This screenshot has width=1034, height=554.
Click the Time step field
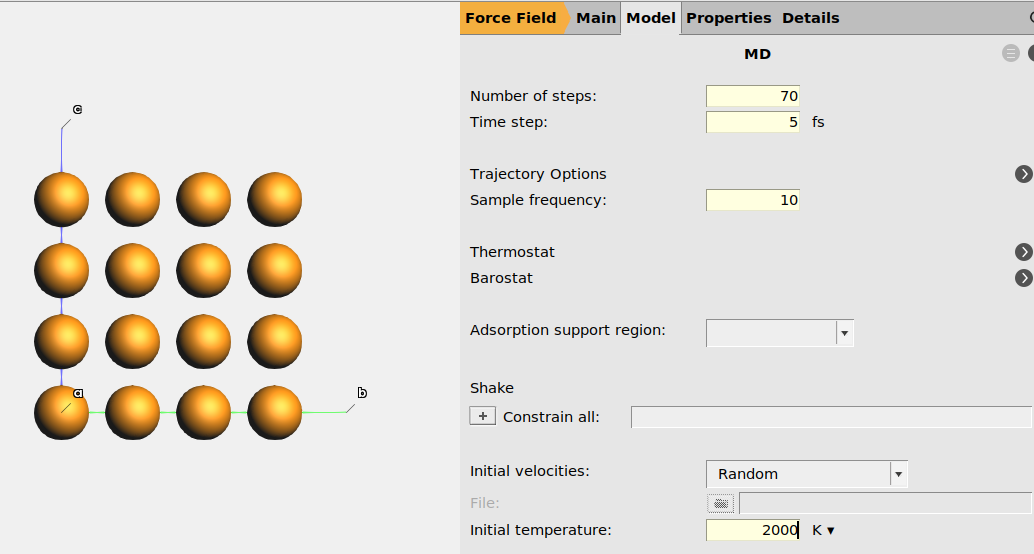pos(752,122)
